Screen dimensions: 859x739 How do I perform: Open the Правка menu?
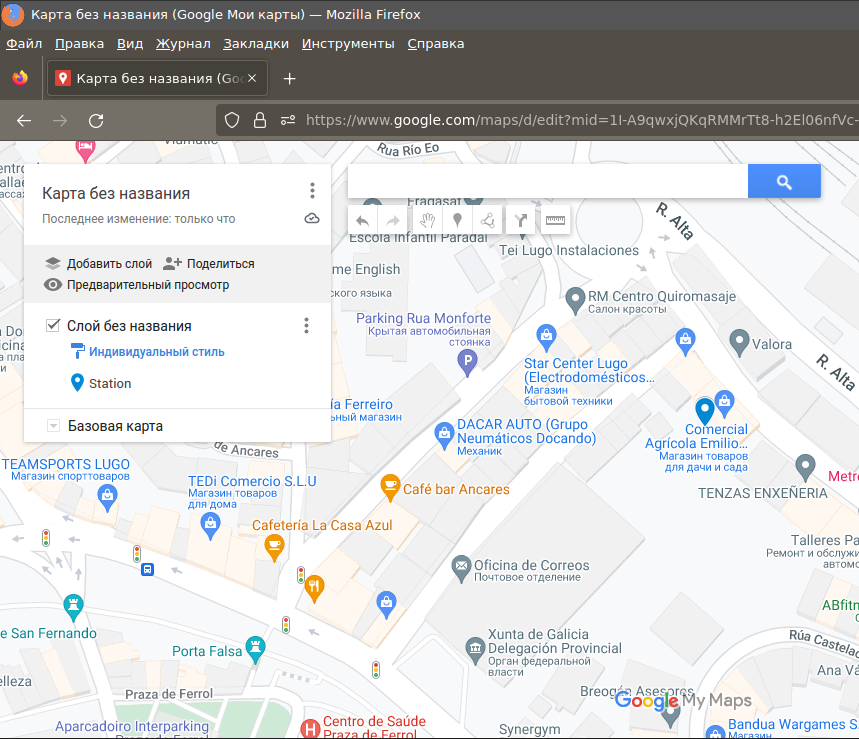[79, 44]
